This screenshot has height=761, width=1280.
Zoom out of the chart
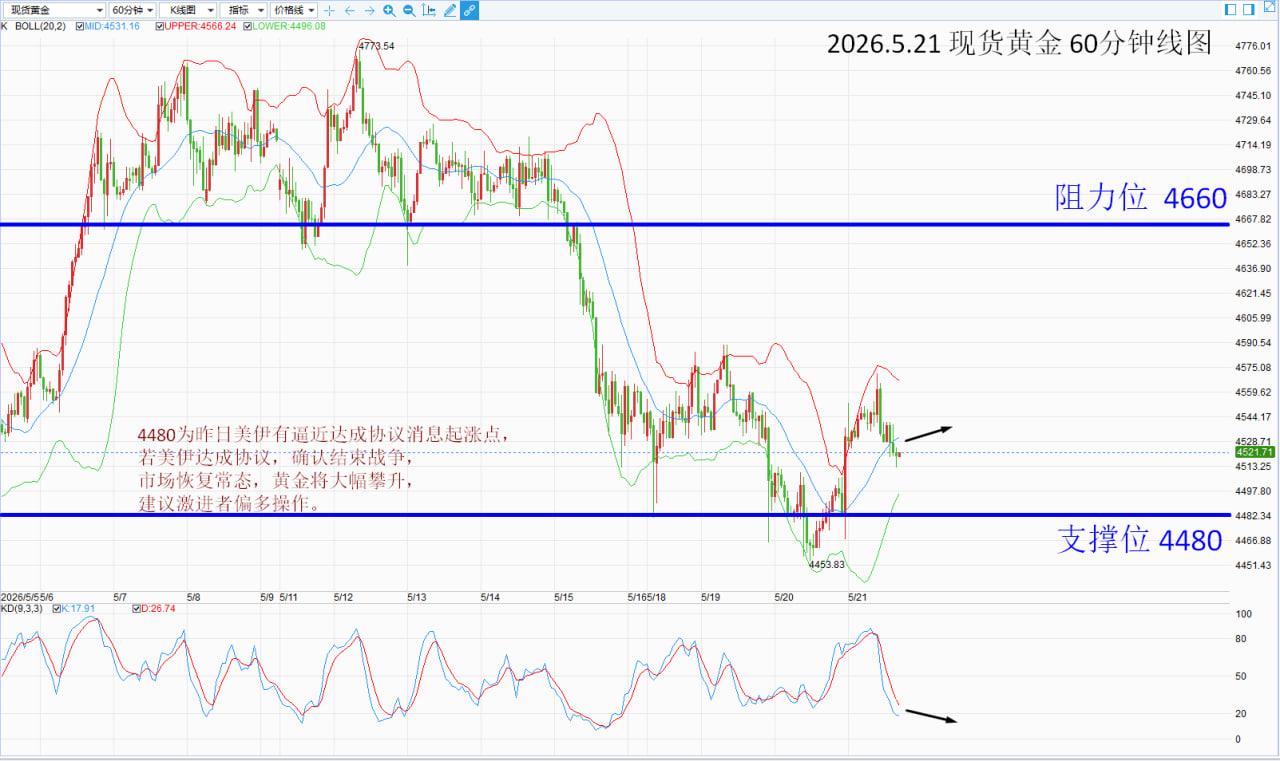409,10
